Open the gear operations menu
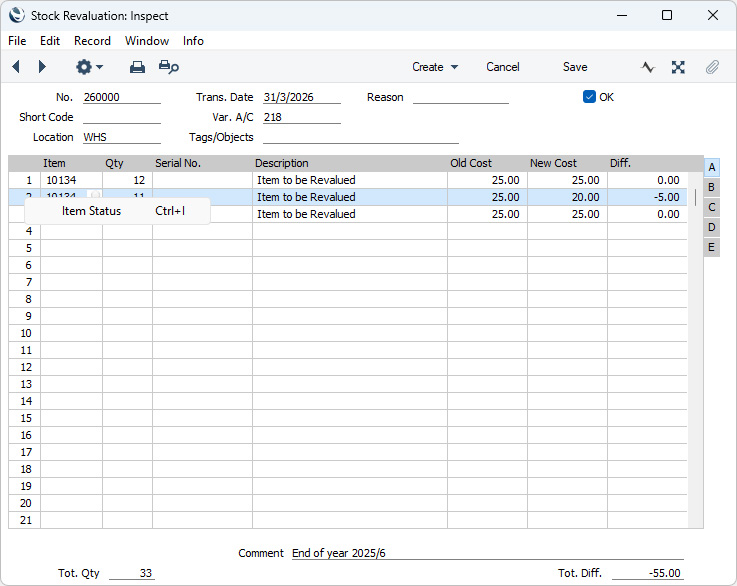 point(89,67)
